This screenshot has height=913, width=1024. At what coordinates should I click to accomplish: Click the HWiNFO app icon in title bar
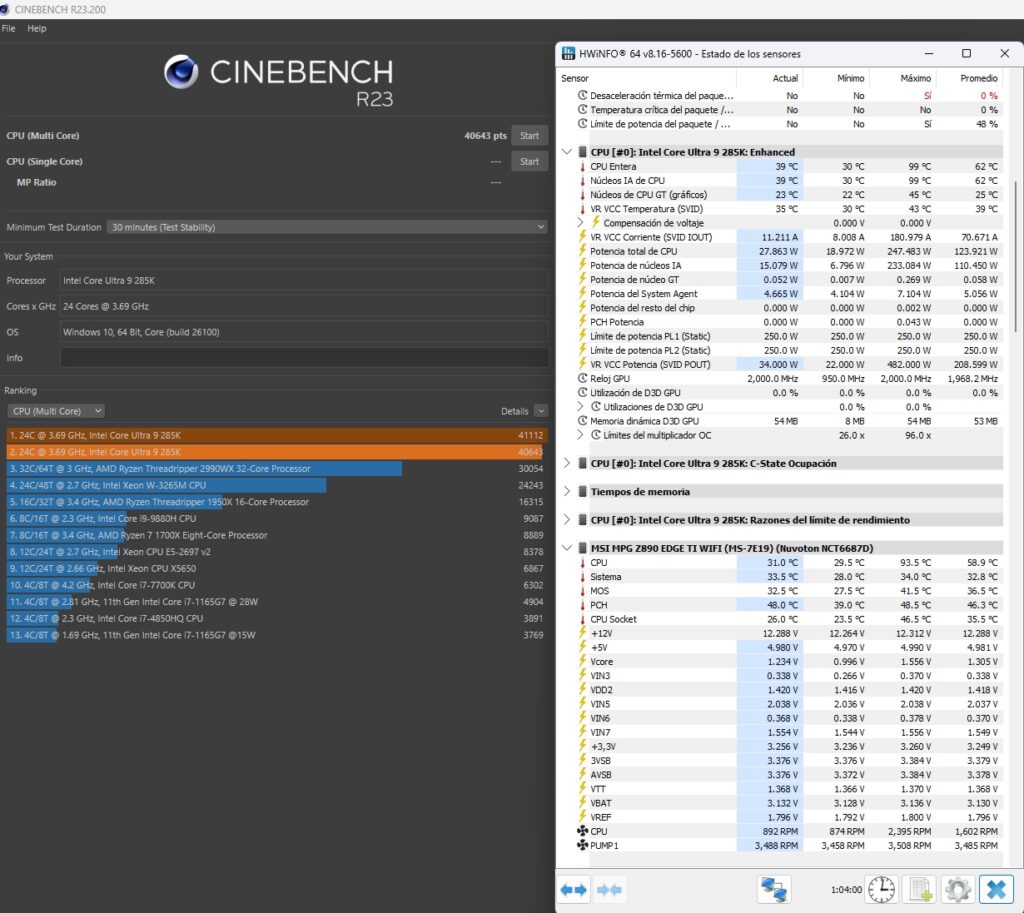[568, 54]
